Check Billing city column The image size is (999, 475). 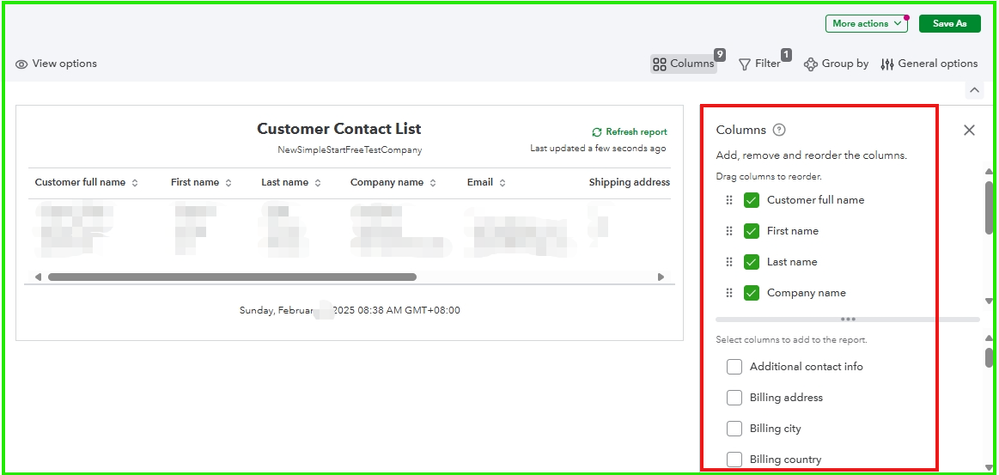(x=735, y=429)
